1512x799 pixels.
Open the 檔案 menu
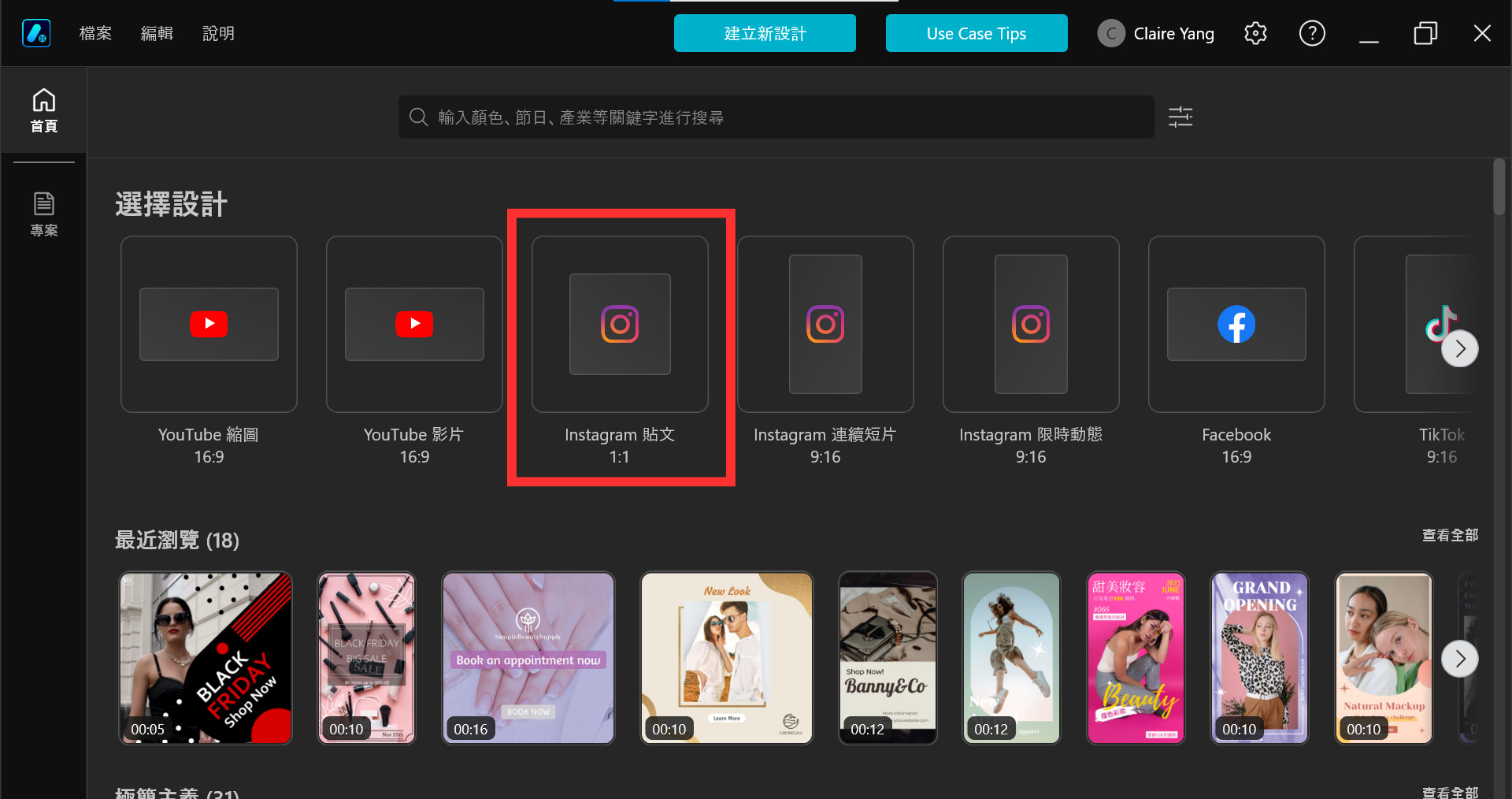click(95, 33)
